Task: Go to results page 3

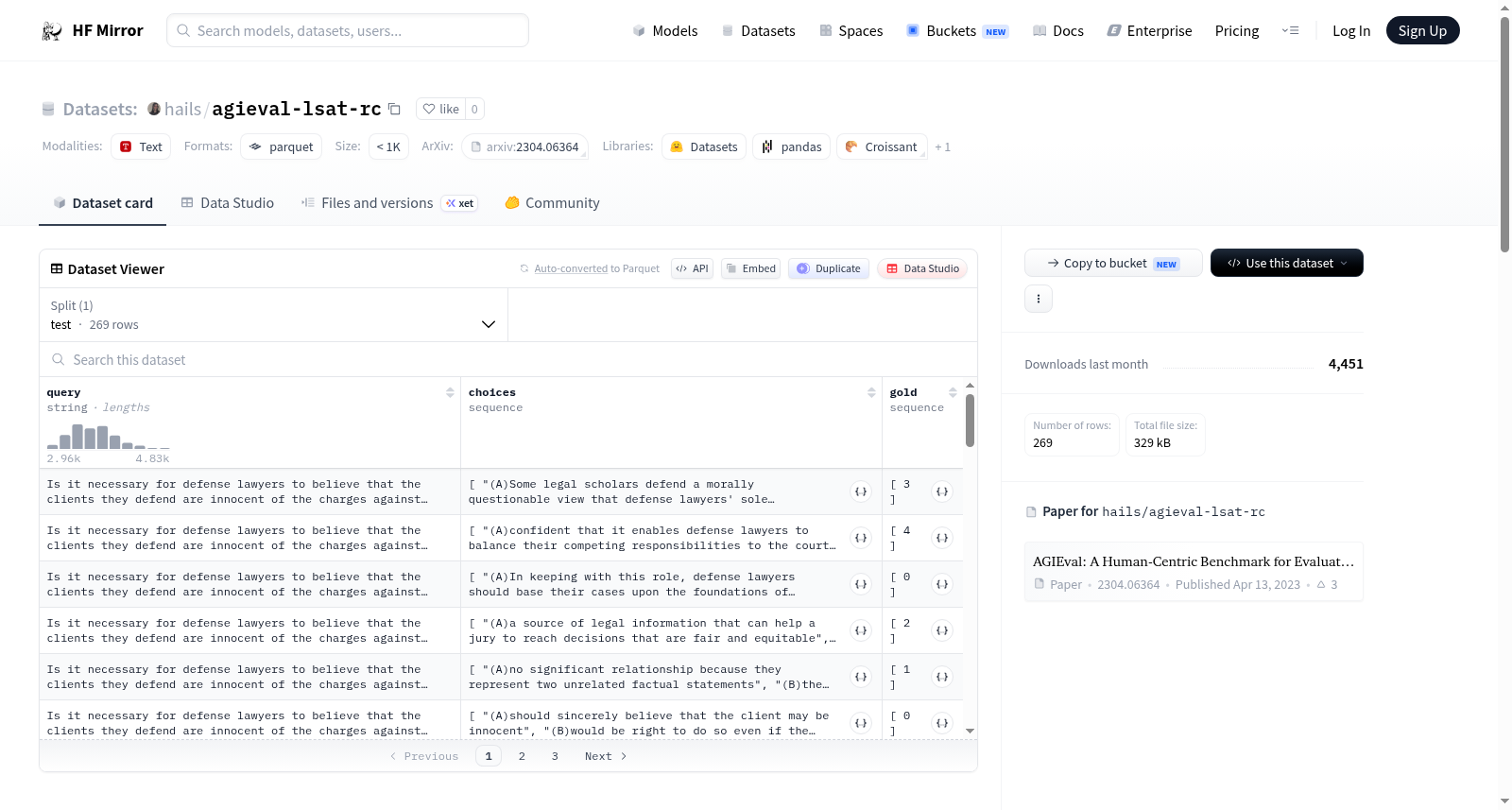Action: [555, 756]
